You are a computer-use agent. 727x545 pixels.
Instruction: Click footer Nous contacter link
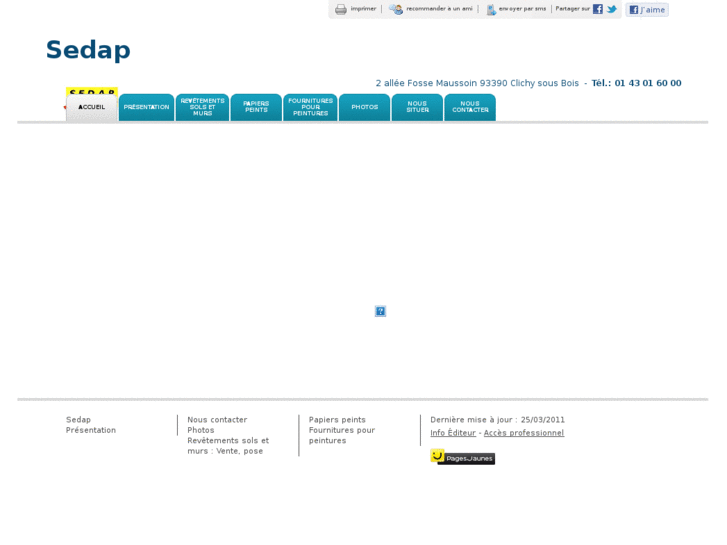[x=217, y=420]
